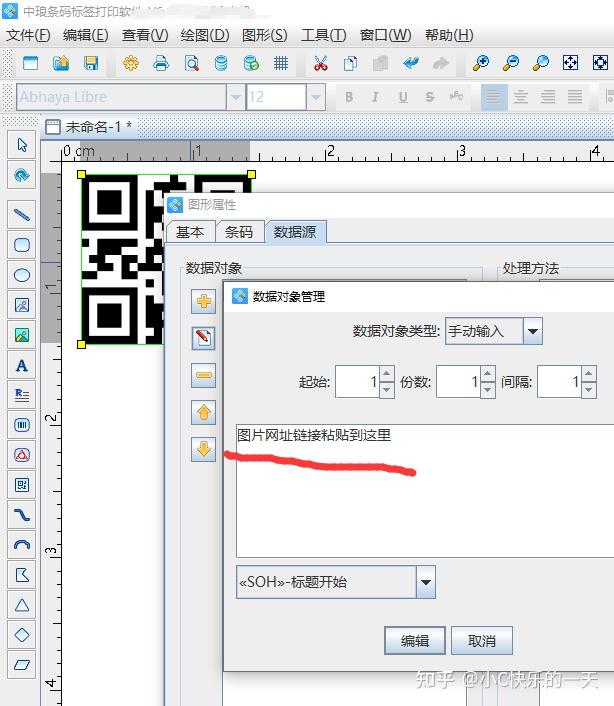Image resolution: width=614 pixels, height=706 pixels.
Task: Open file using the folder icon
Action: coord(61,63)
